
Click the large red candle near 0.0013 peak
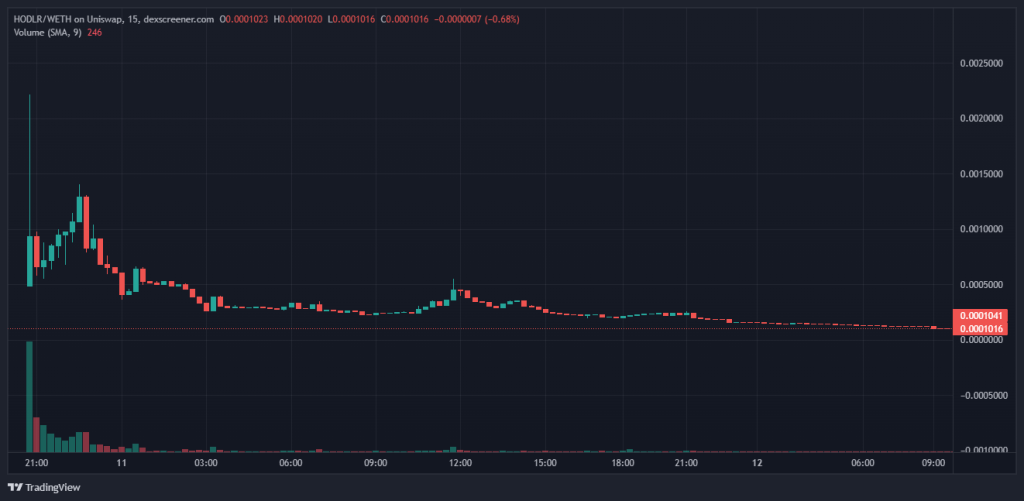click(86, 221)
